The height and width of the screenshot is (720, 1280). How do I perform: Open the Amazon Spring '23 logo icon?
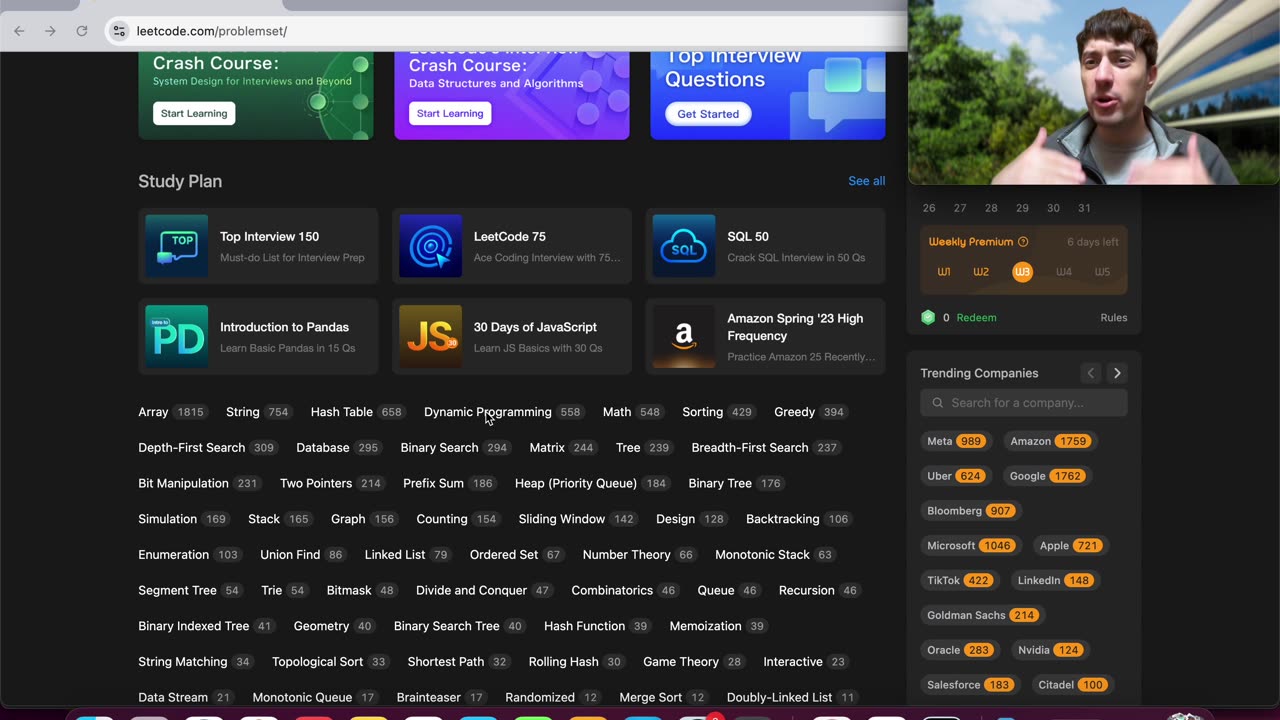(x=684, y=336)
